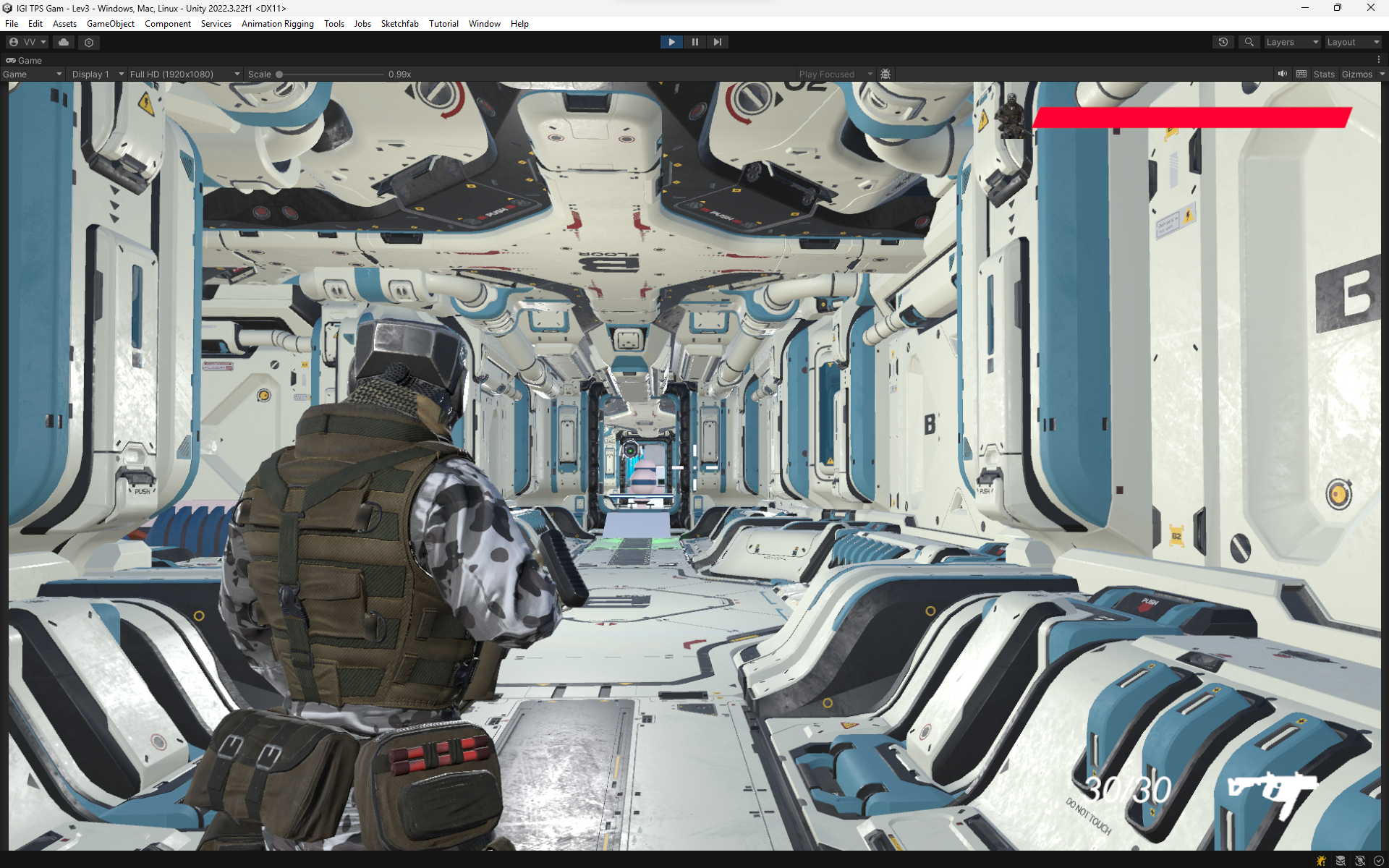The height and width of the screenshot is (868, 1389).
Task: Click the auto-generate lighting status icon
Action: tap(1359, 861)
